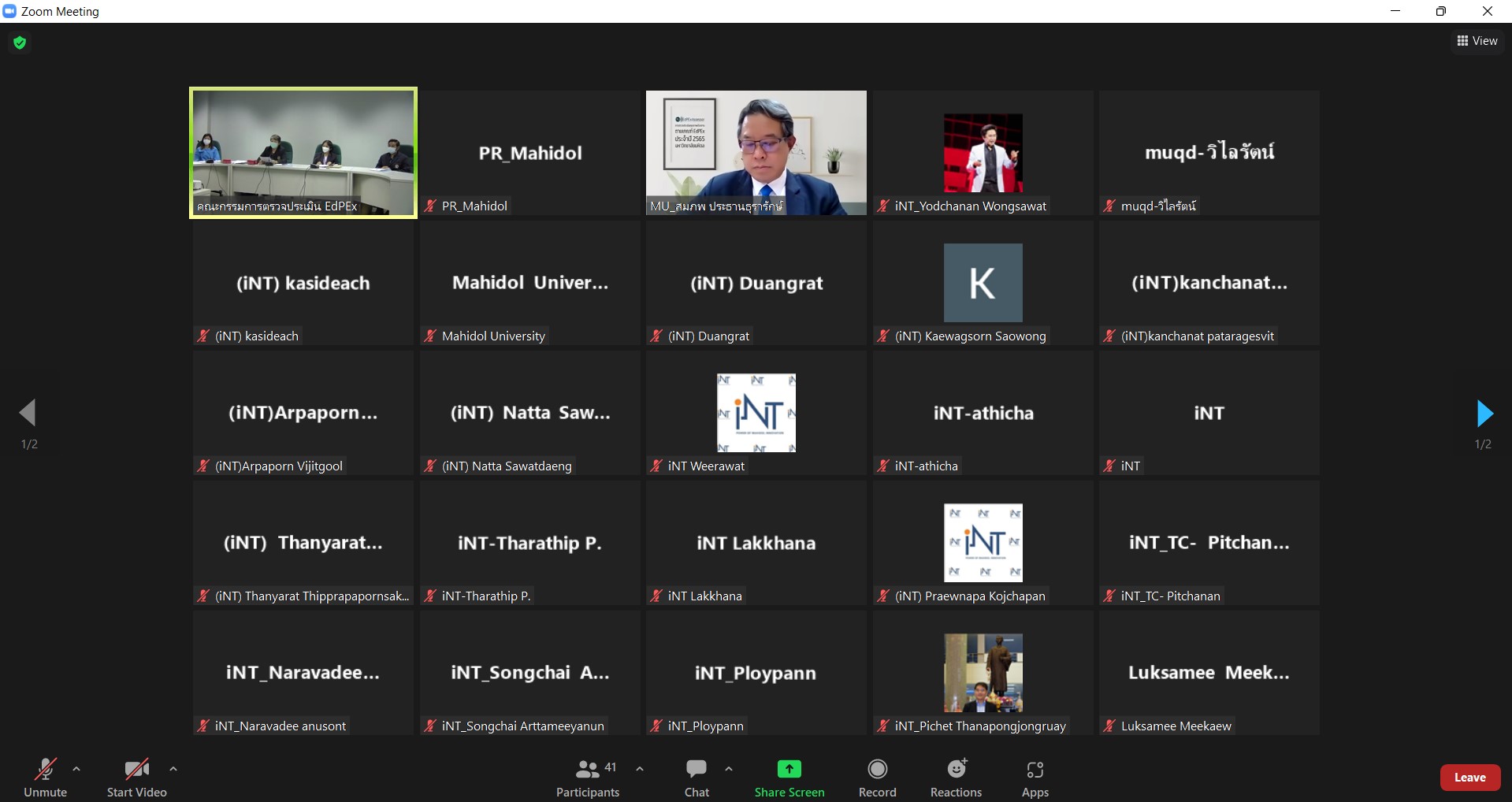The height and width of the screenshot is (802, 1512).
Task: Open the View layout menu
Action: (x=1477, y=41)
